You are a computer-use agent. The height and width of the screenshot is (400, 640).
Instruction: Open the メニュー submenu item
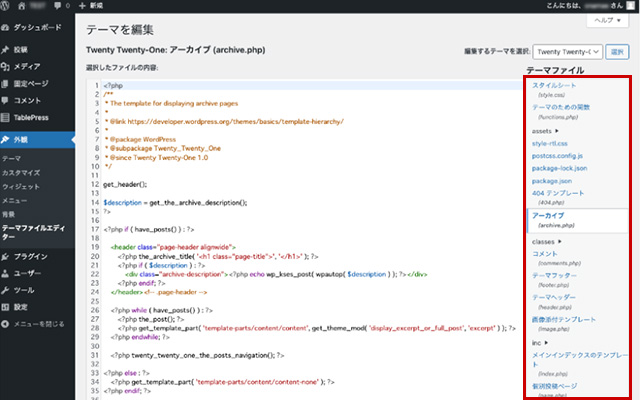14,200
